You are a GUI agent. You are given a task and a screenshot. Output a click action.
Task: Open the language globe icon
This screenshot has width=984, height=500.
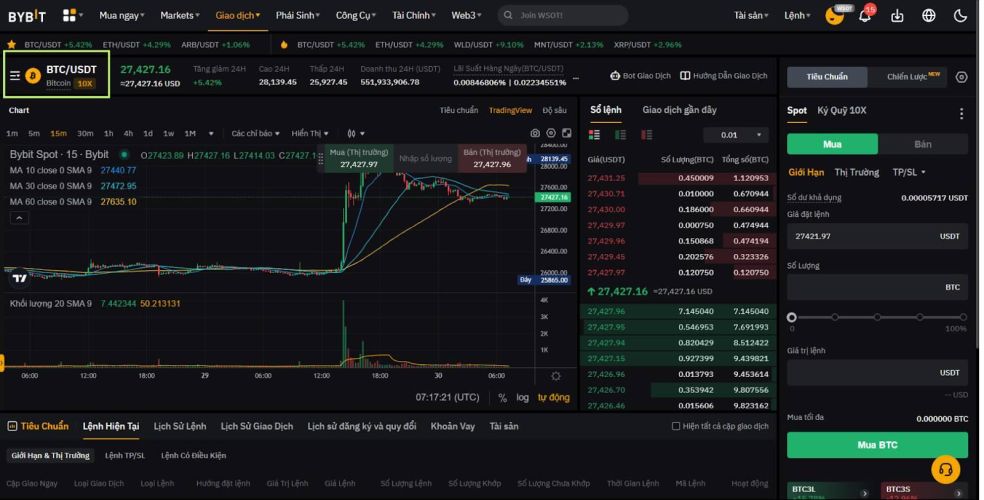point(929,16)
